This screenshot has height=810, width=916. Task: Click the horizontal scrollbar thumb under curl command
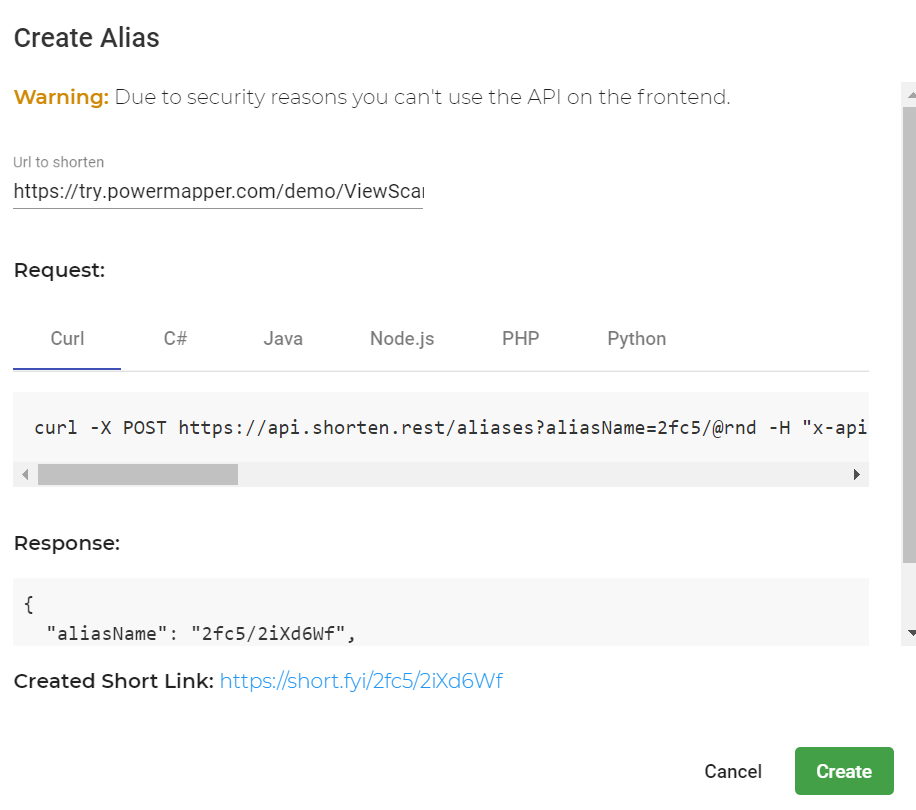138,474
